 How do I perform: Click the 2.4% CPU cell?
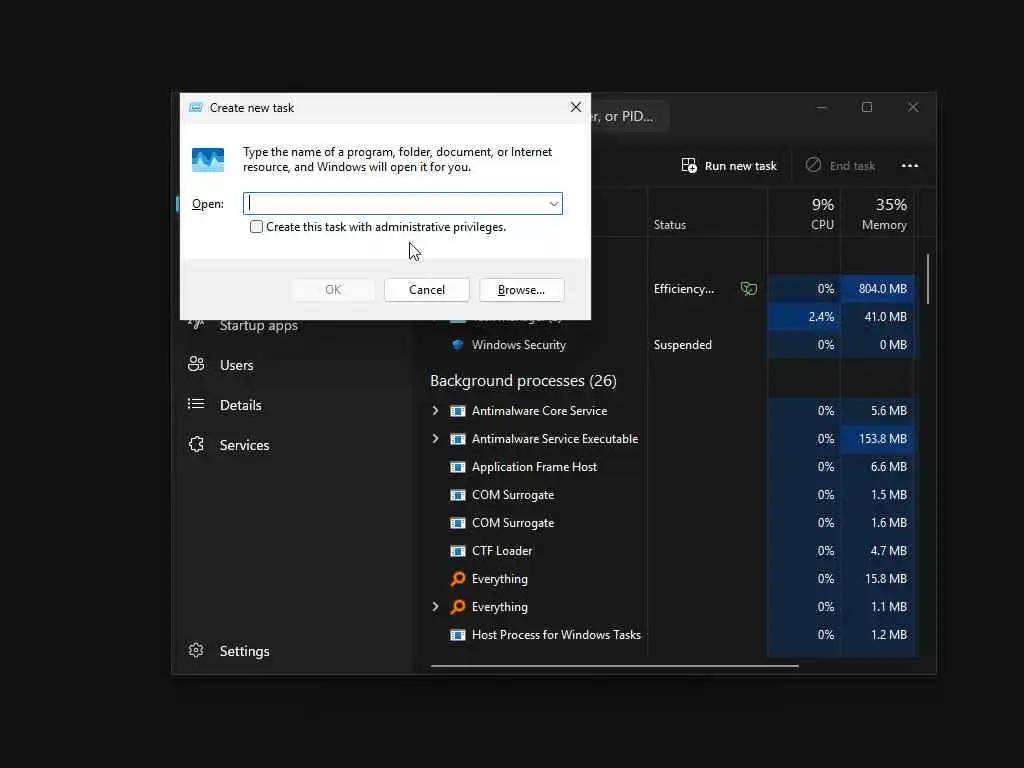pos(804,317)
